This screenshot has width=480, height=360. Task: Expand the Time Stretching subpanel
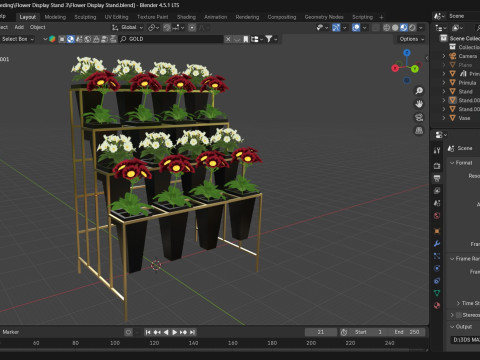click(x=458, y=303)
